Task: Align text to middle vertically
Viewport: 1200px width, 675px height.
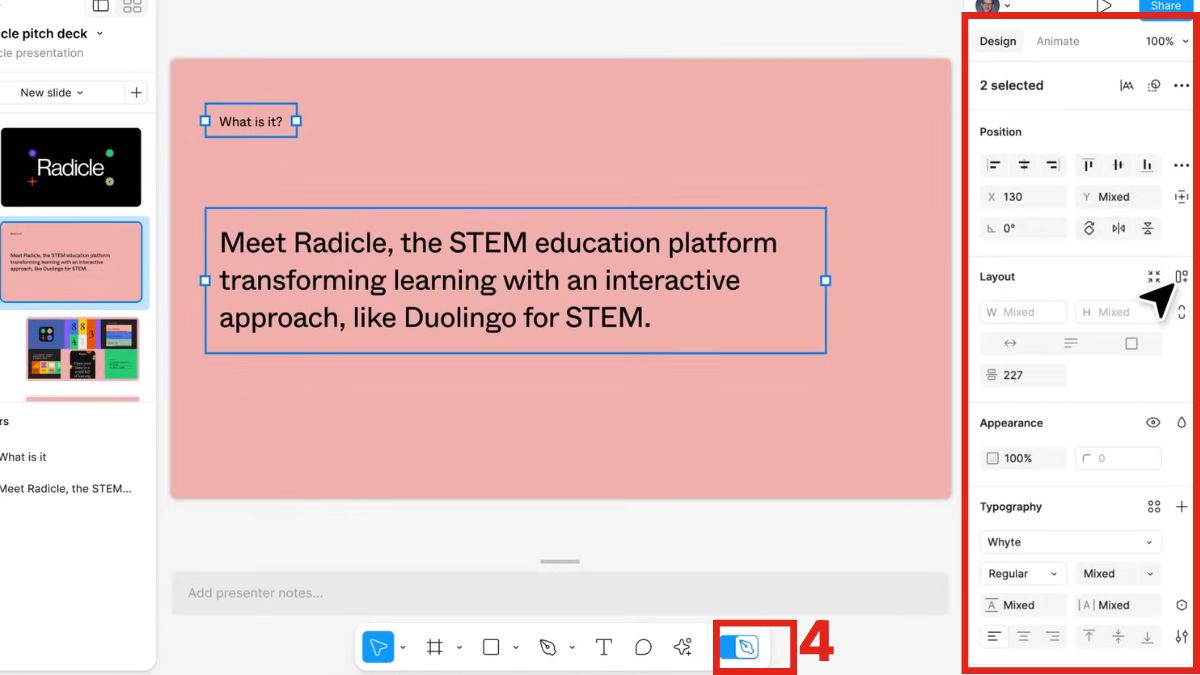Action: (1118, 636)
